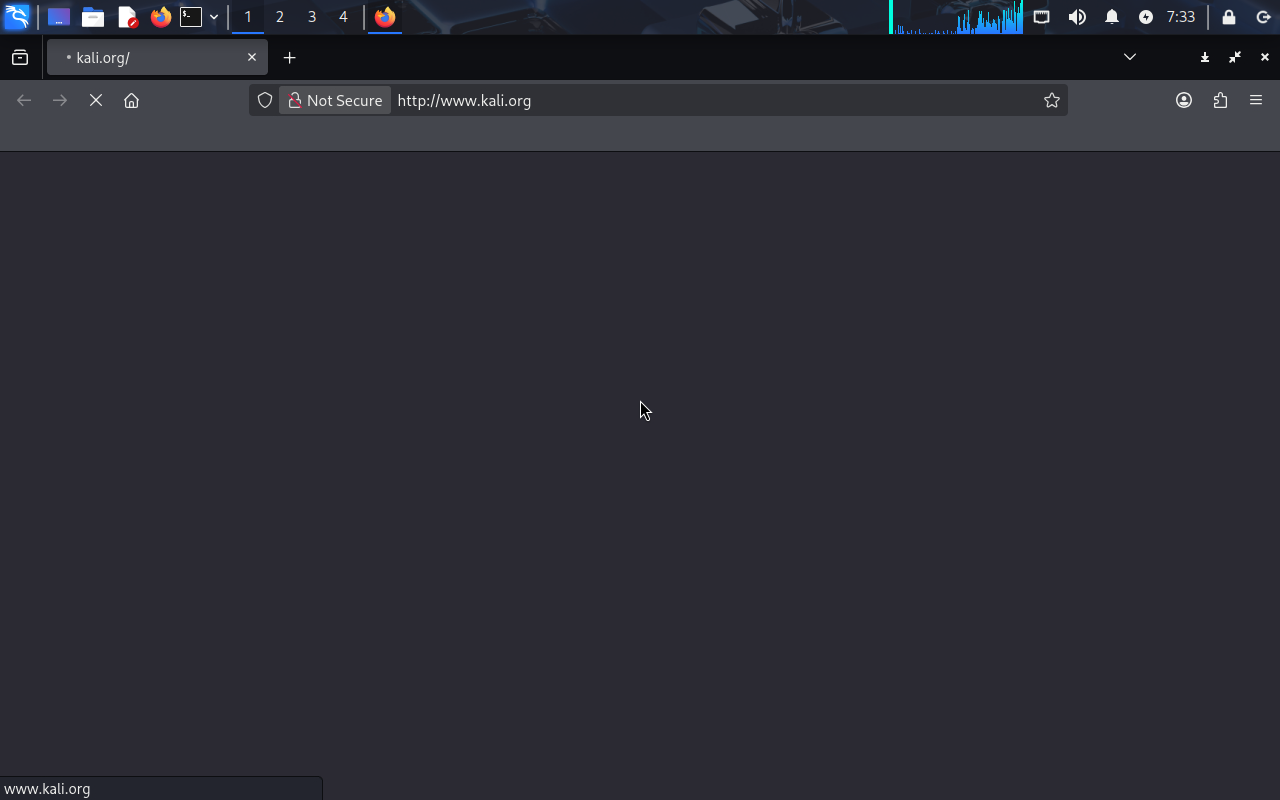The image size is (1280, 800).
Task: Open the file manager from the panel
Action: (x=93, y=17)
